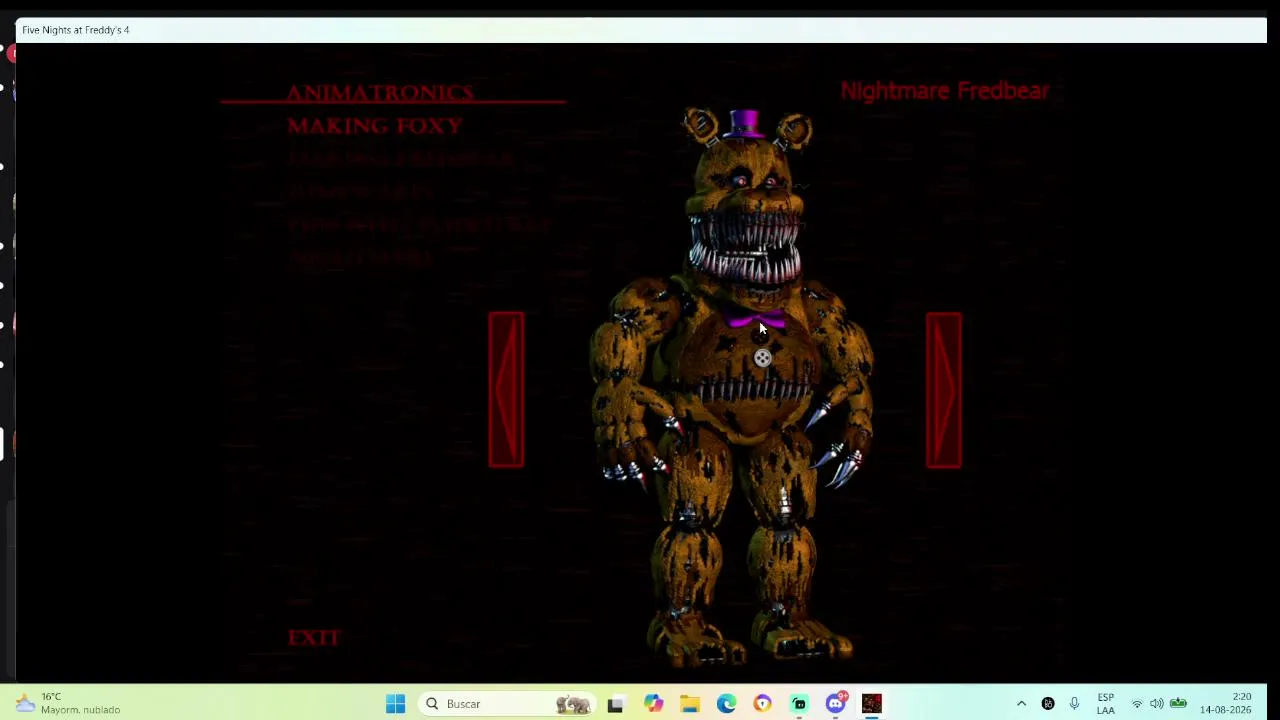This screenshot has height=720, width=1280.
Task: Change the ESP LAA input language
Action: pos(1105,704)
